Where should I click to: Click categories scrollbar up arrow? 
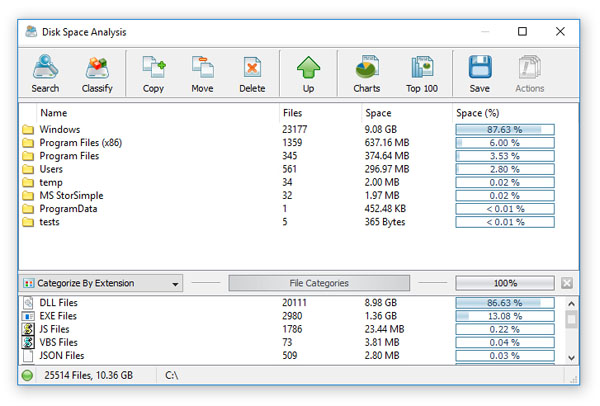click(571, 304)
